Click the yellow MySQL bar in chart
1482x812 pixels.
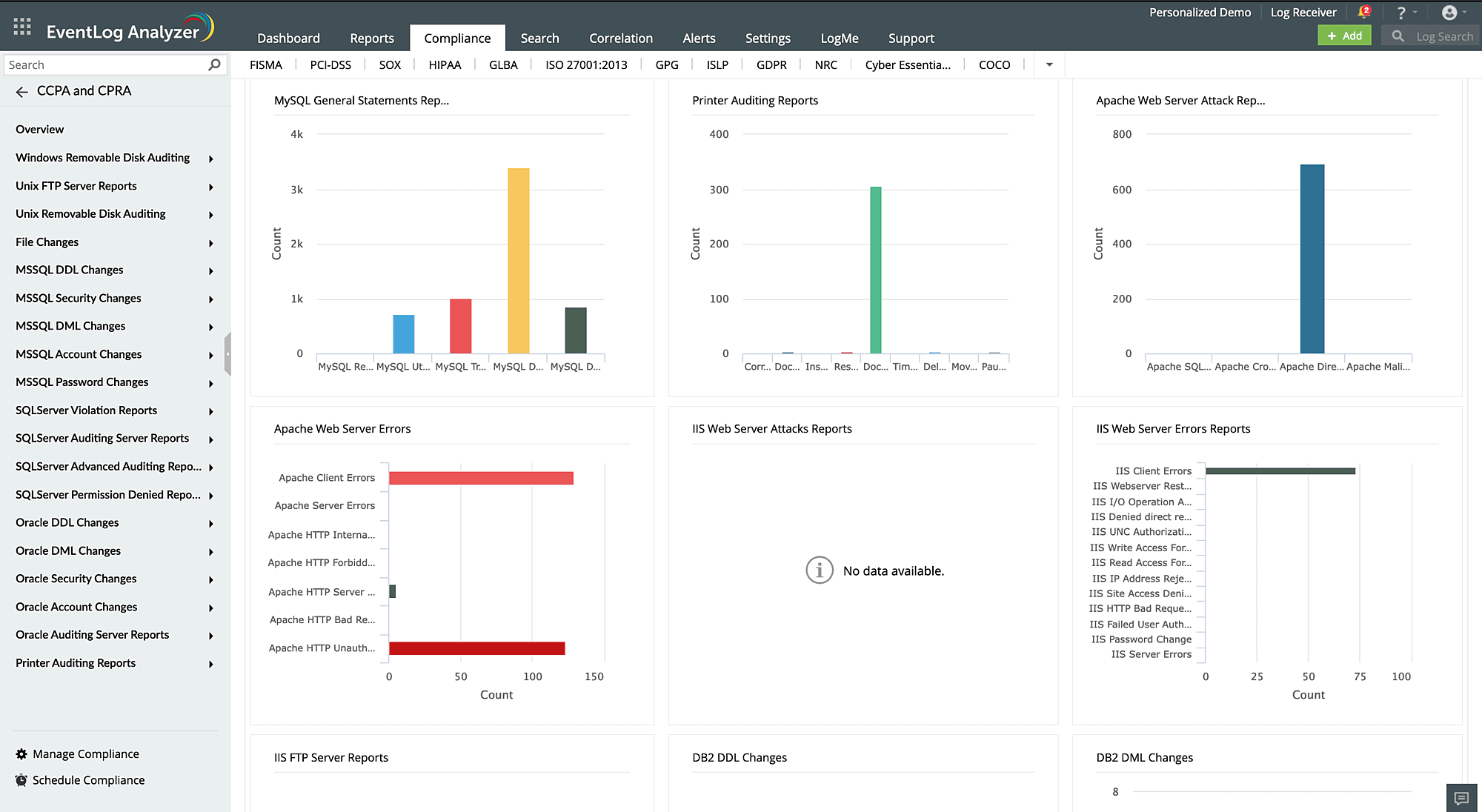click(518, 260)
